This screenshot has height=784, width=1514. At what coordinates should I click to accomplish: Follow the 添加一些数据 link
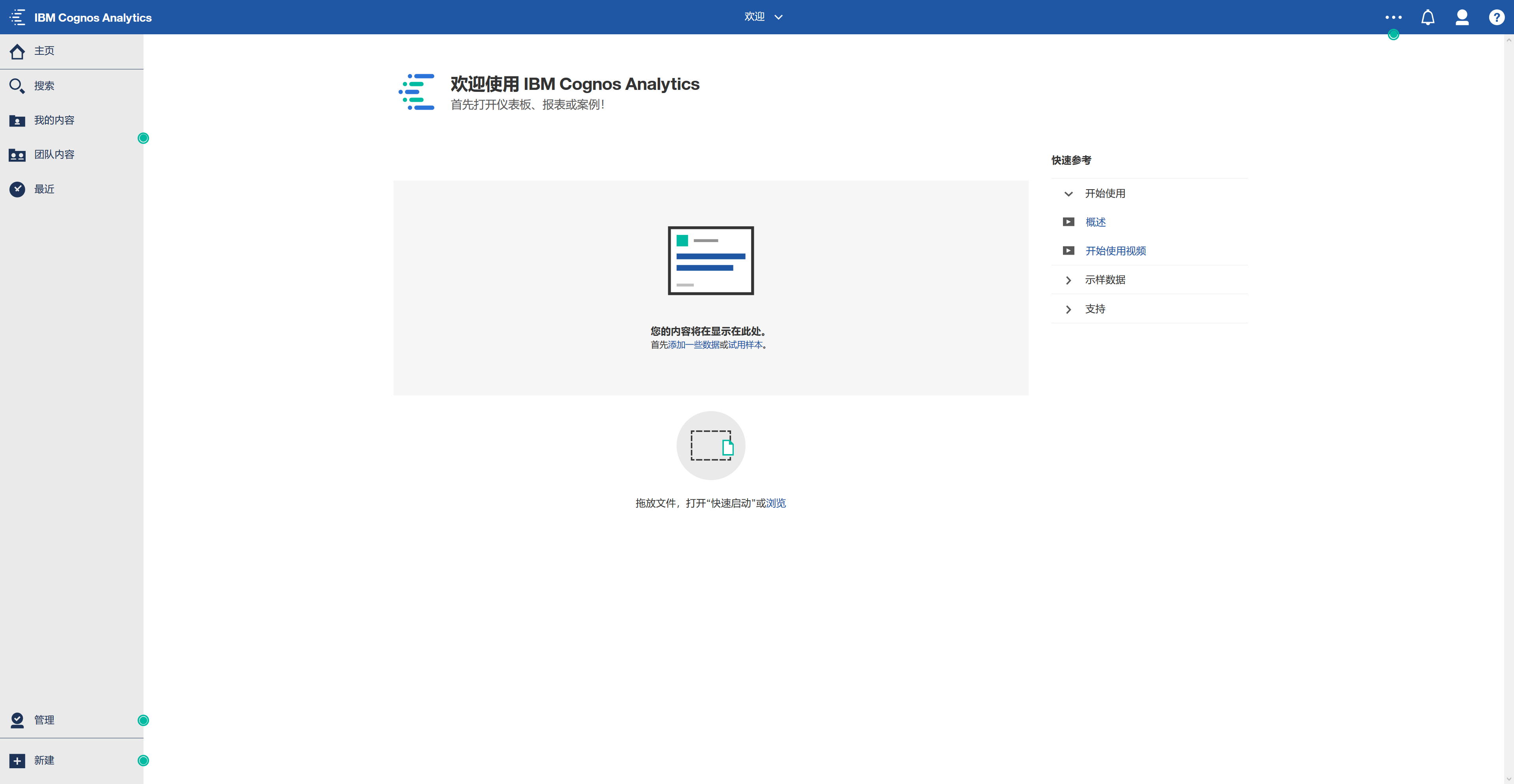point(694,345)
